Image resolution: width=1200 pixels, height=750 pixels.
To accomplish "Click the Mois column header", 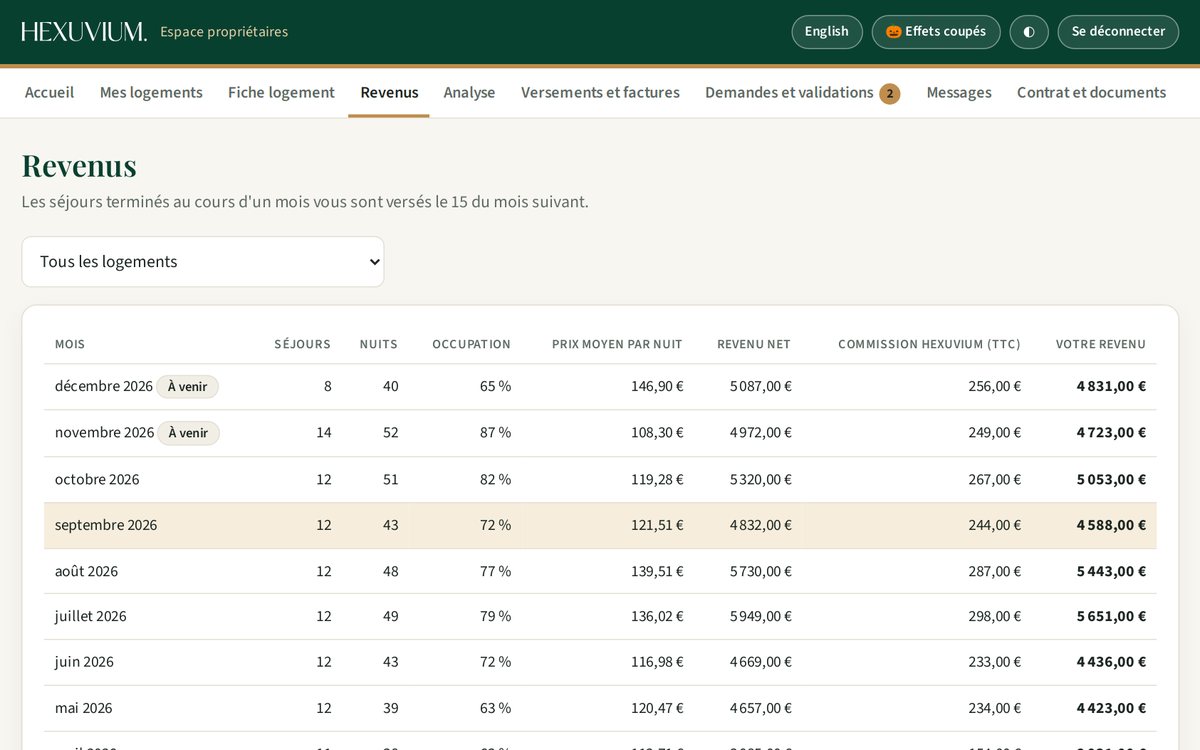I will [x=70, y=344].
